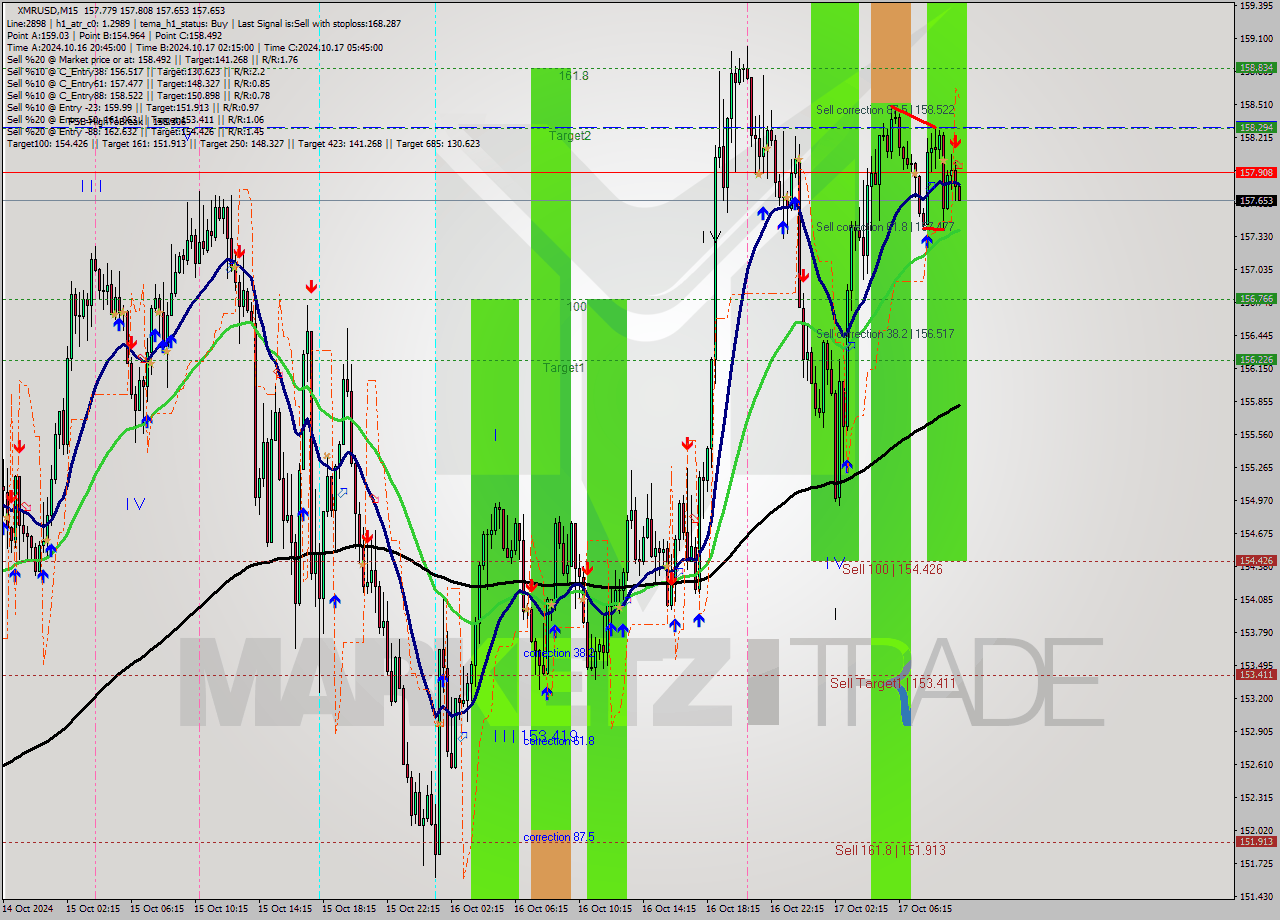Image resolution: width=1280 pixels, height=920 pixels.
Task: Click the red 153.411 price tag
Action: 1256,675
